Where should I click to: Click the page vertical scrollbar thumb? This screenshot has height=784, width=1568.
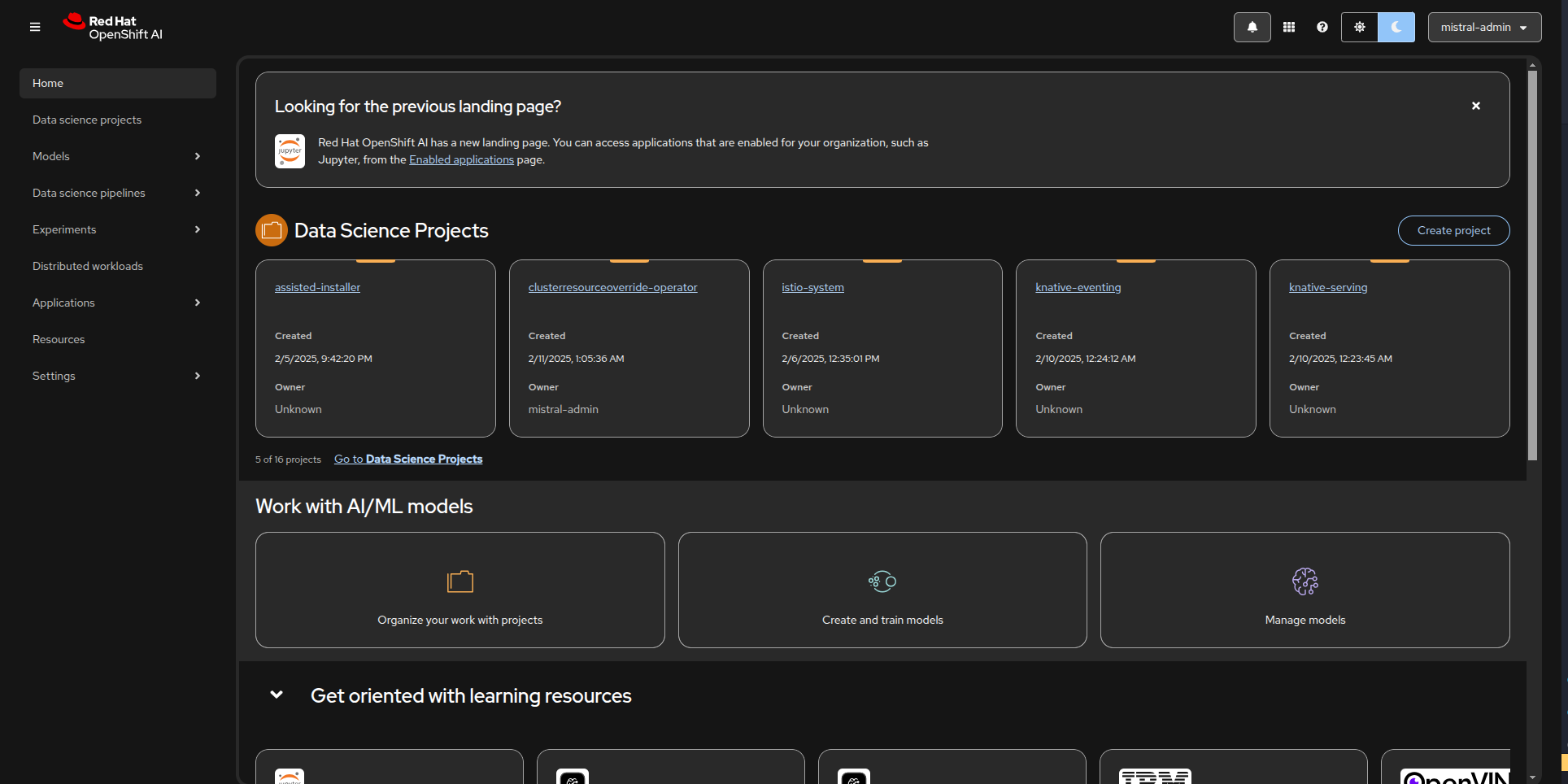[1532, 266]
